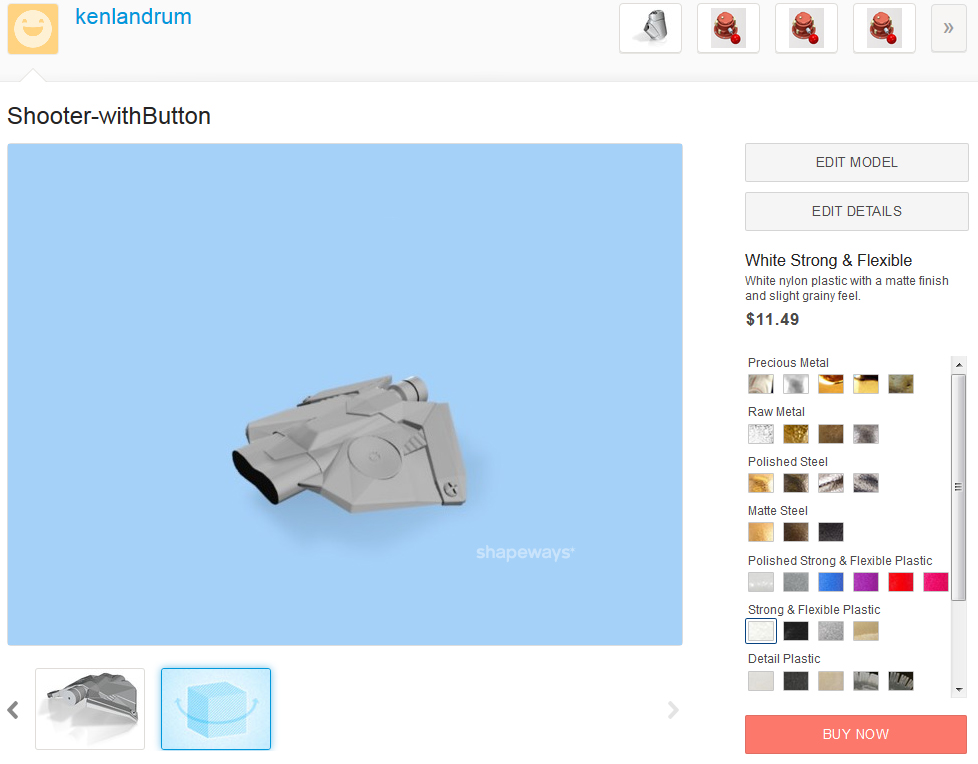Show more models with double-chevron button
This screenshot has width=978, height=764.
[x=949, y=28]
